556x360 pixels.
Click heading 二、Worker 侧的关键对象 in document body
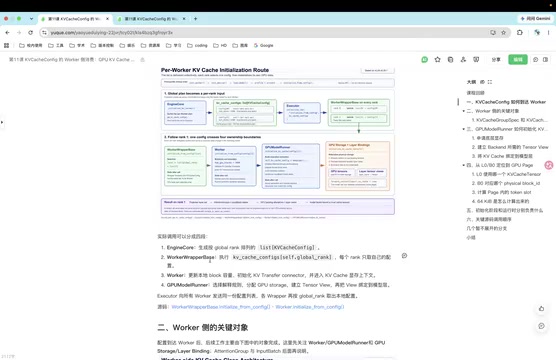click(203, 327)
